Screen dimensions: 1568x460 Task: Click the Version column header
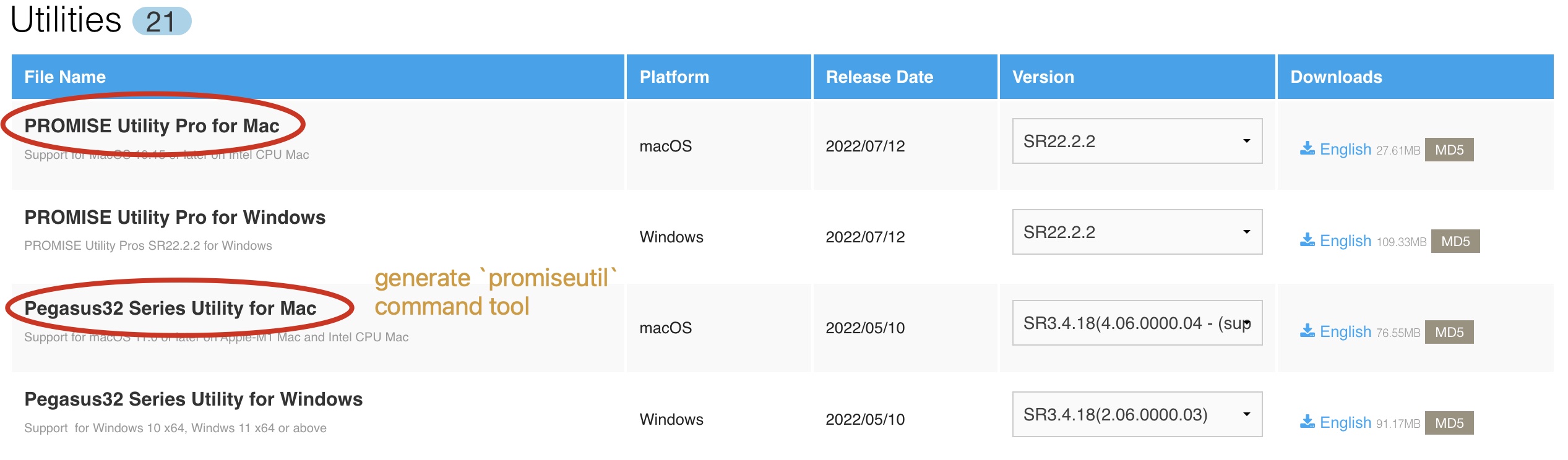(1137, 77)
